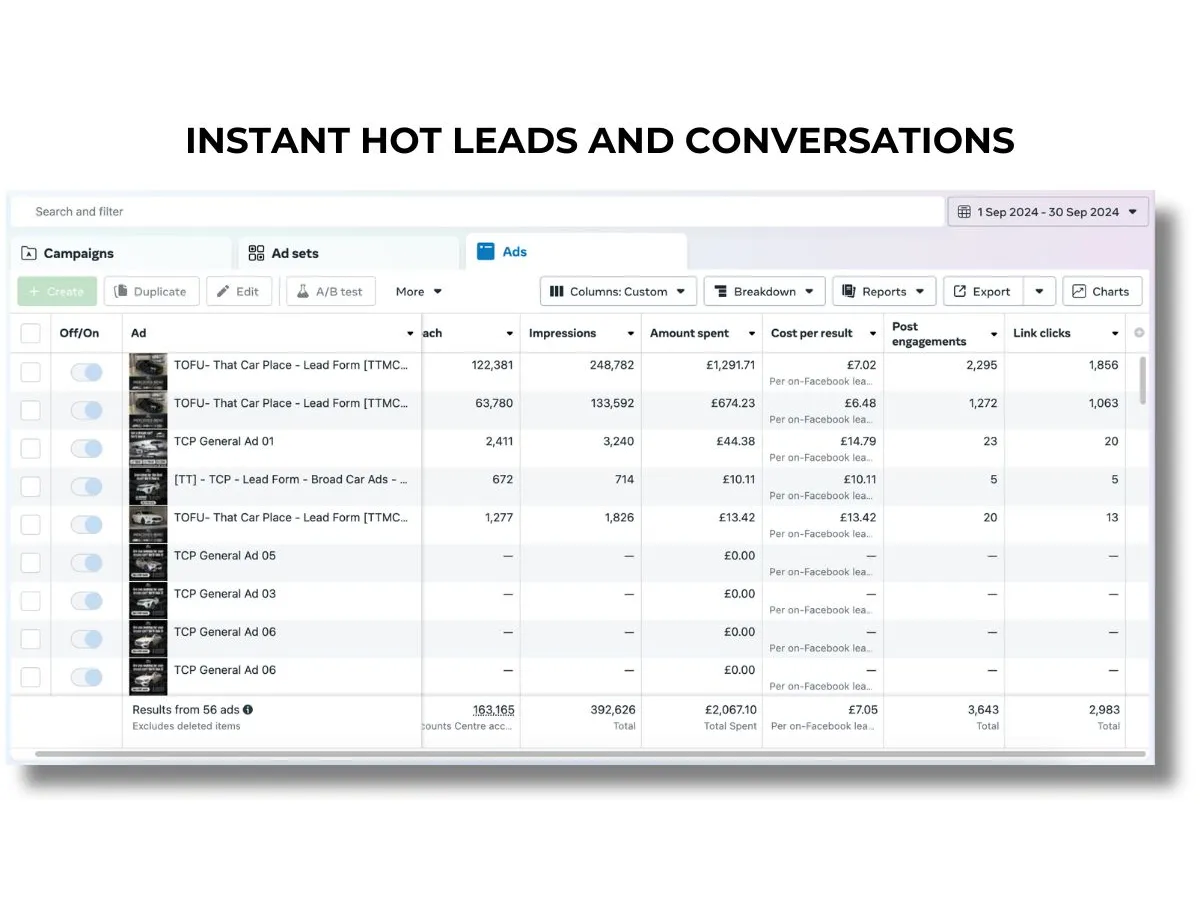Click the Export icon button
The height and width of the screenshot is (900, 1200).
(x=960, y=292)
